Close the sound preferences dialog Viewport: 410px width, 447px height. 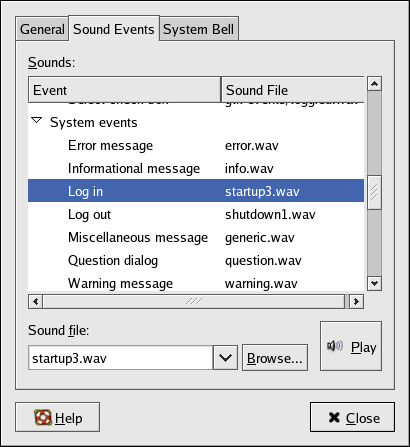pos(352,417)
